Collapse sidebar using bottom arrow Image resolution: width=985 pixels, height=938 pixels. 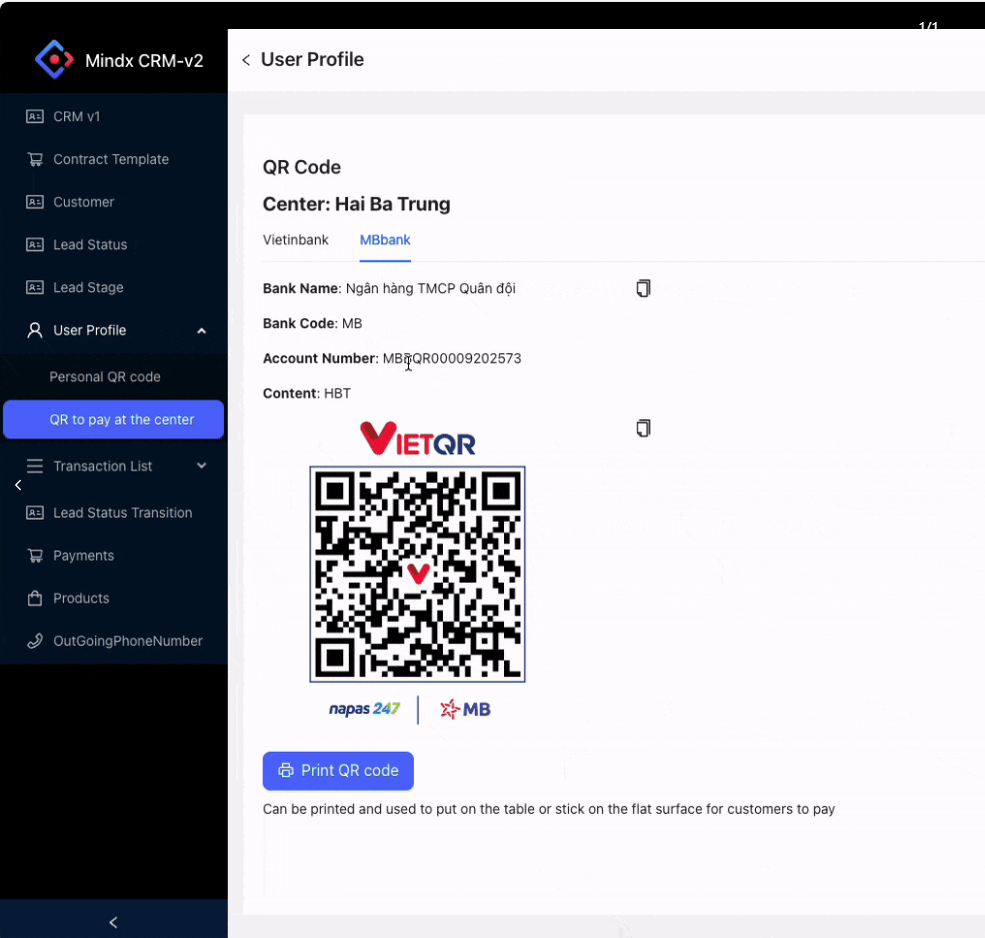(x=113, y=922)
